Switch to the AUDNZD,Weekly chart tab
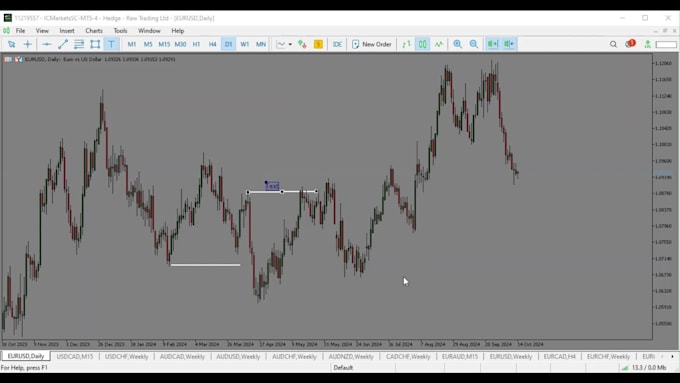Screen dimensions: 680x383 [351, 357]
